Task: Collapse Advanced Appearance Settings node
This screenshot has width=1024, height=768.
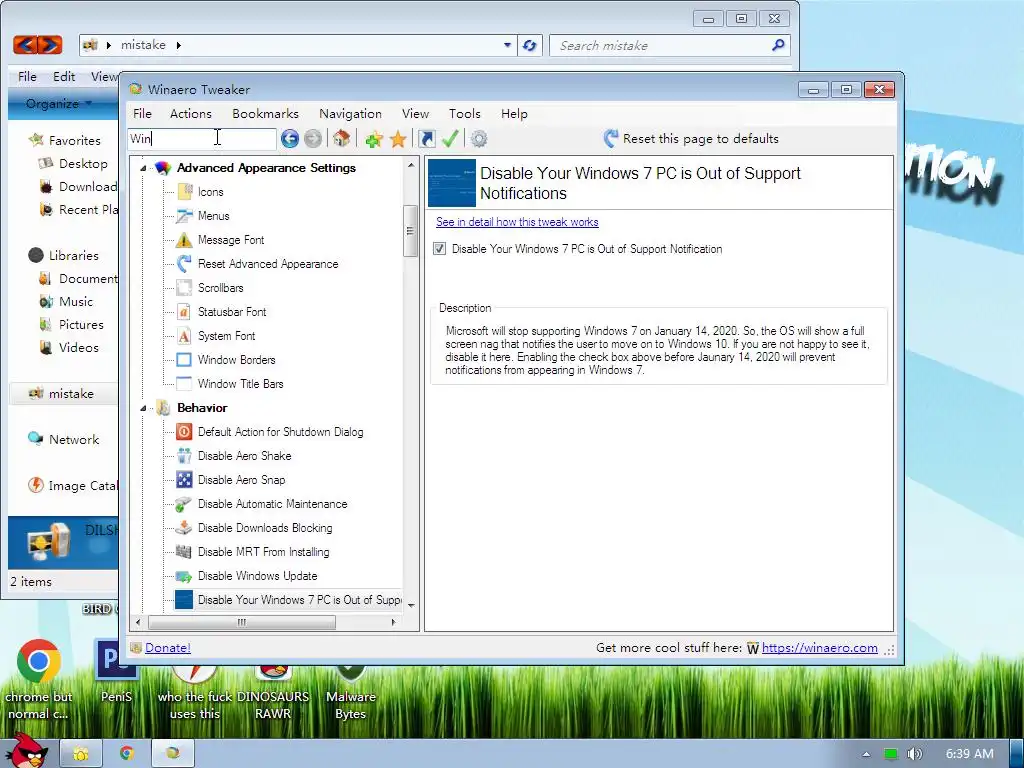Action: pos(143,168)
